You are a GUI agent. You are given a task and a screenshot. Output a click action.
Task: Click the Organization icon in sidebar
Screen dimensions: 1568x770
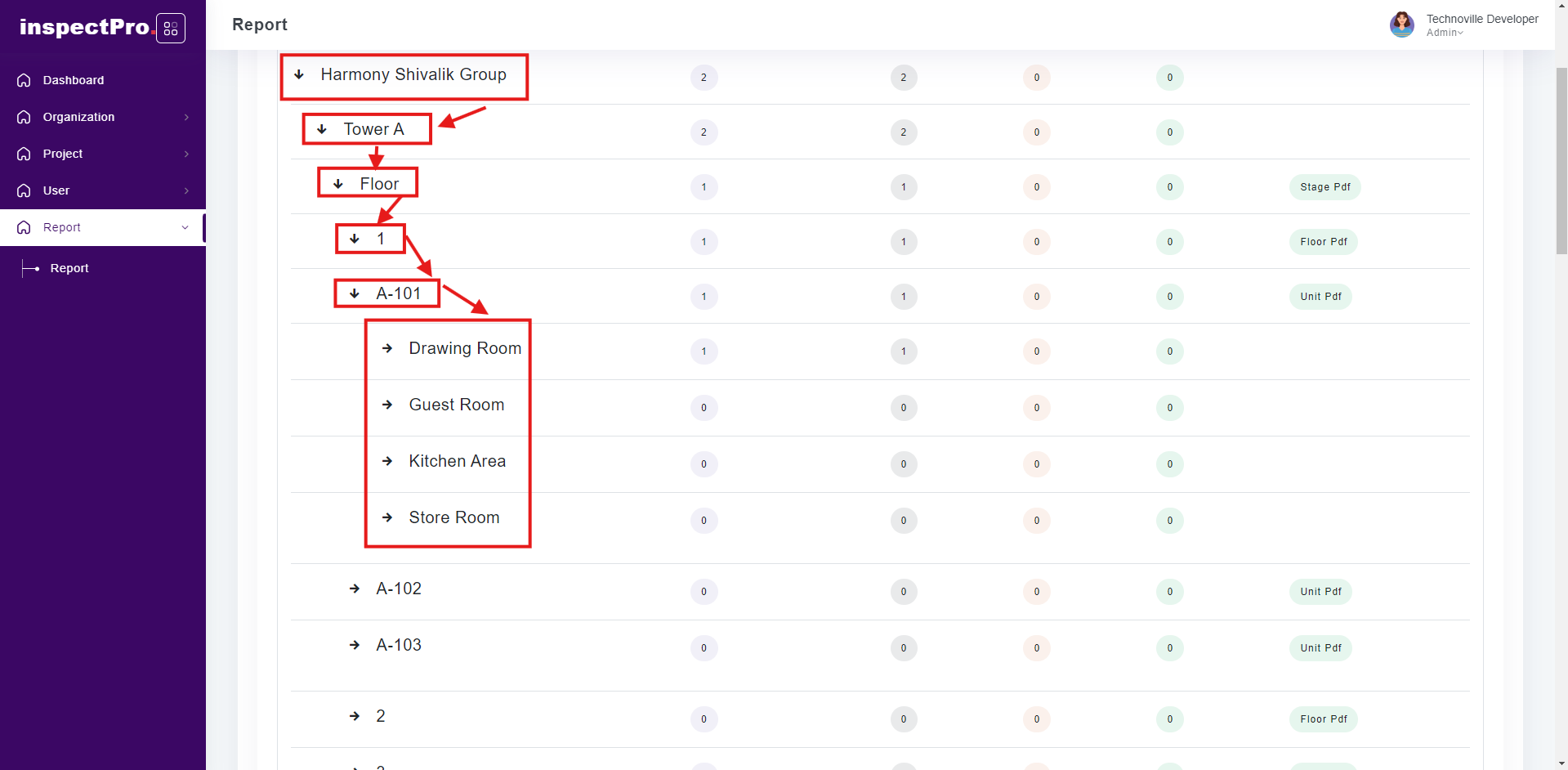(x=24, y=117)
